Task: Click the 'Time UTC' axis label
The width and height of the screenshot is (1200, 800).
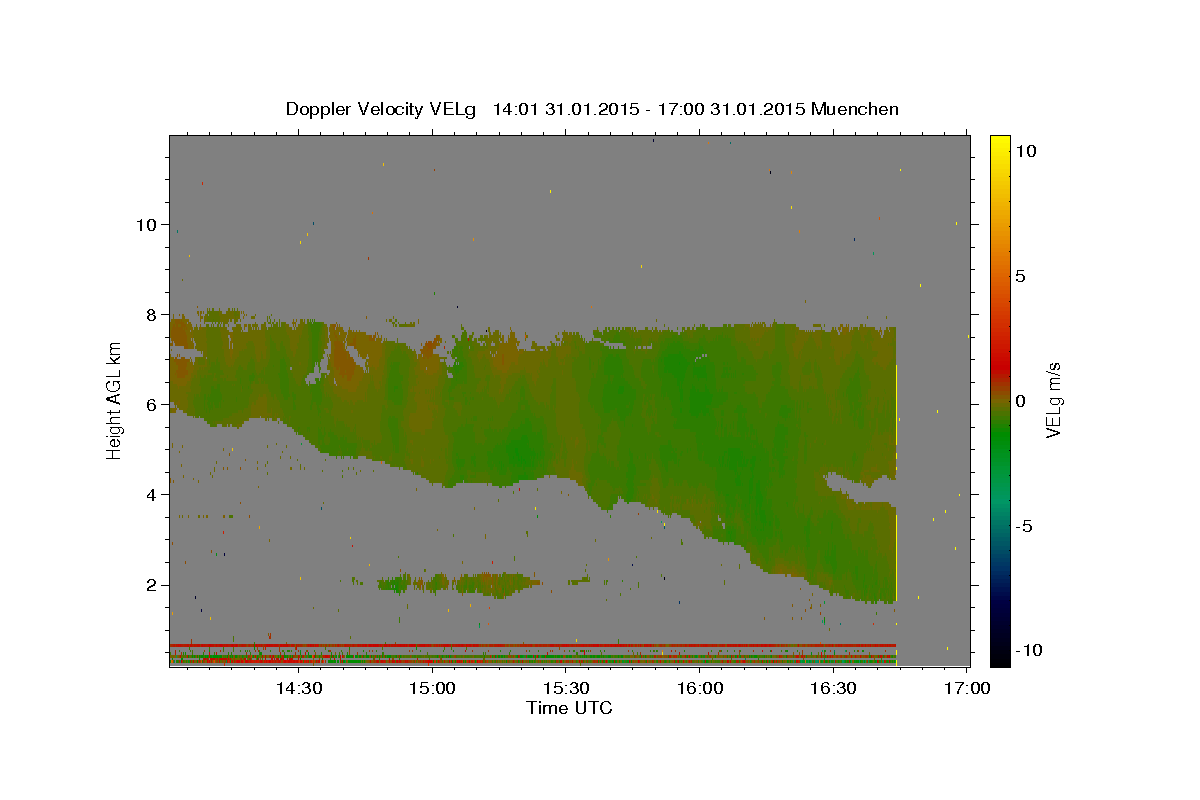Action: coord(569,708)
